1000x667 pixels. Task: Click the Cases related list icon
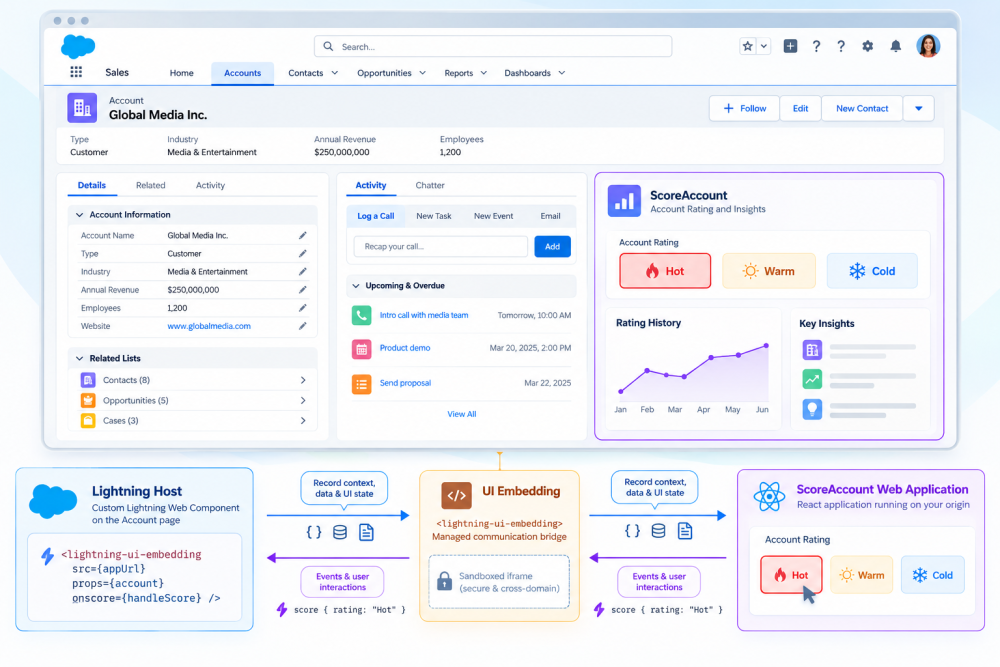[88, 421]
